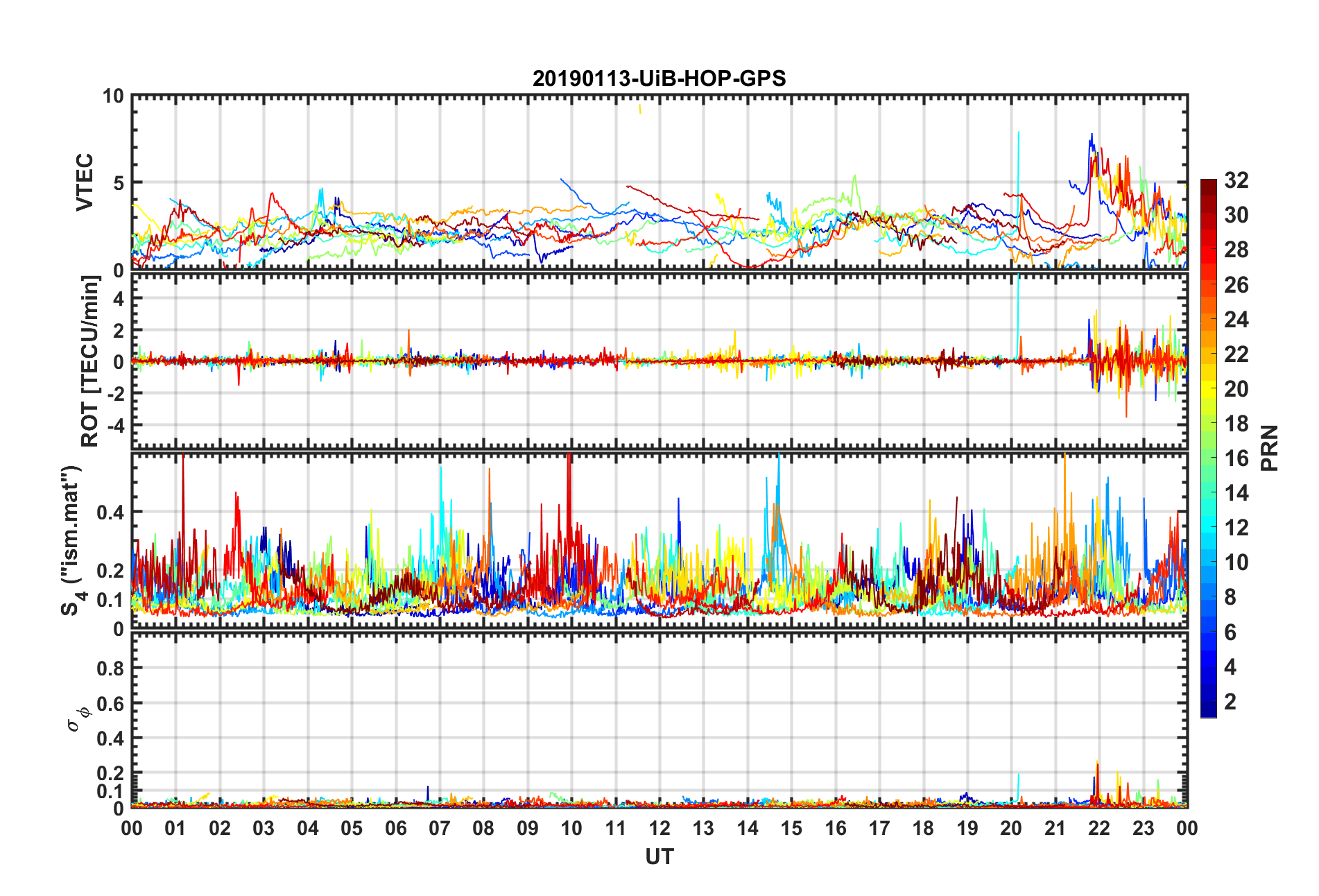Select hour tick label 16 on UT axis
The height and width of the screenshot is (896, 1319).
(835, 828)
